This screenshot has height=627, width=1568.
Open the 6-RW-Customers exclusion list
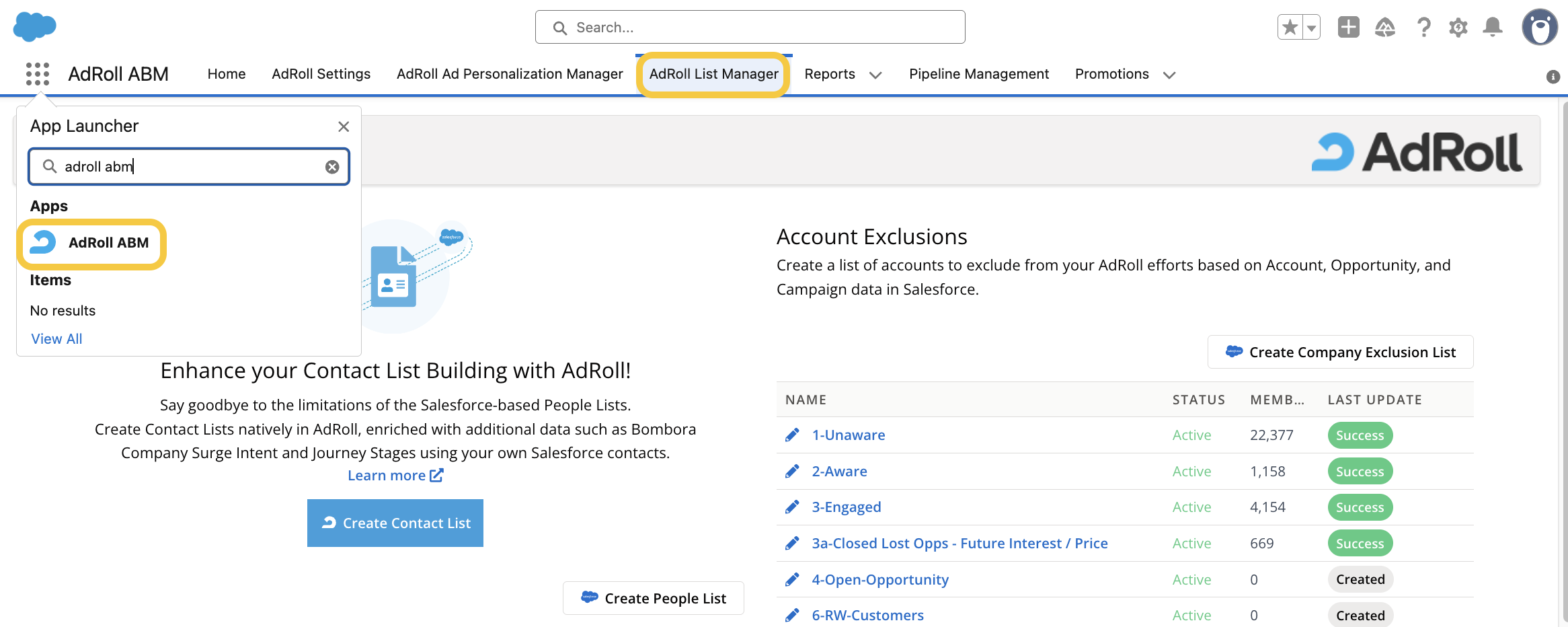(867, 616)
